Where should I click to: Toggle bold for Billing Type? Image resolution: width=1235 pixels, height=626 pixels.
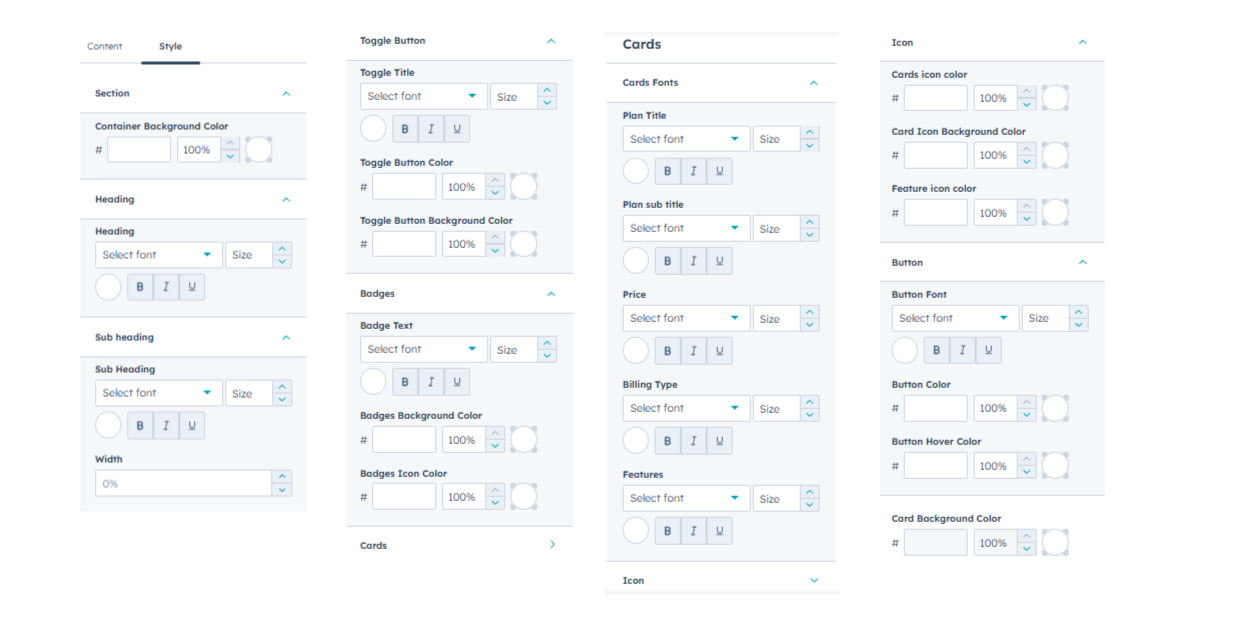(x=668, y=440)
